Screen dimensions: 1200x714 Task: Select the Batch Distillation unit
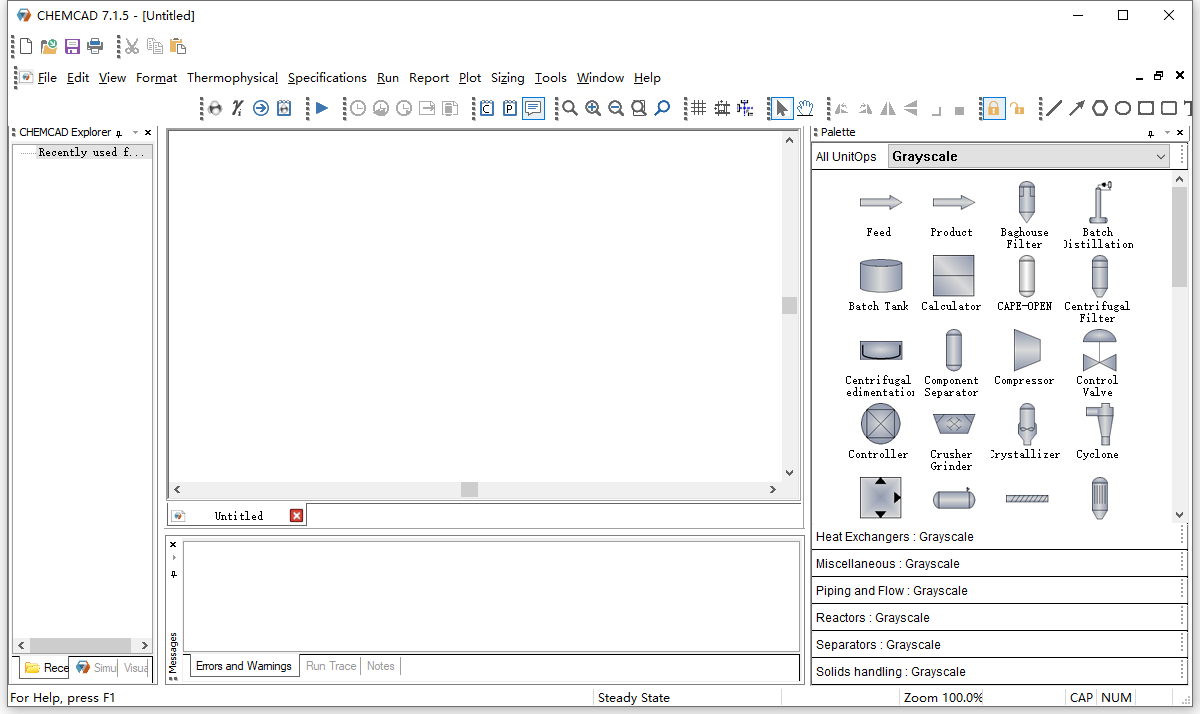tap(1099, 202)
